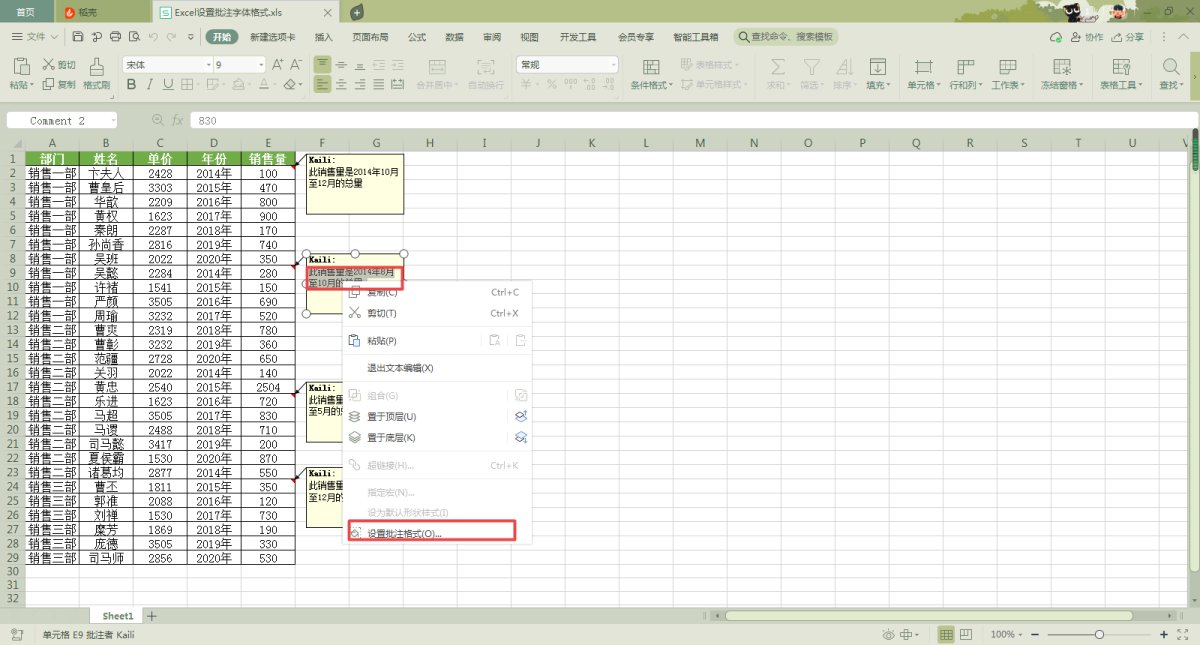Viewport: 1200px width, 645px height.
Task: Click the Print icon in quick access toolbar
Action: click(115, 37)
